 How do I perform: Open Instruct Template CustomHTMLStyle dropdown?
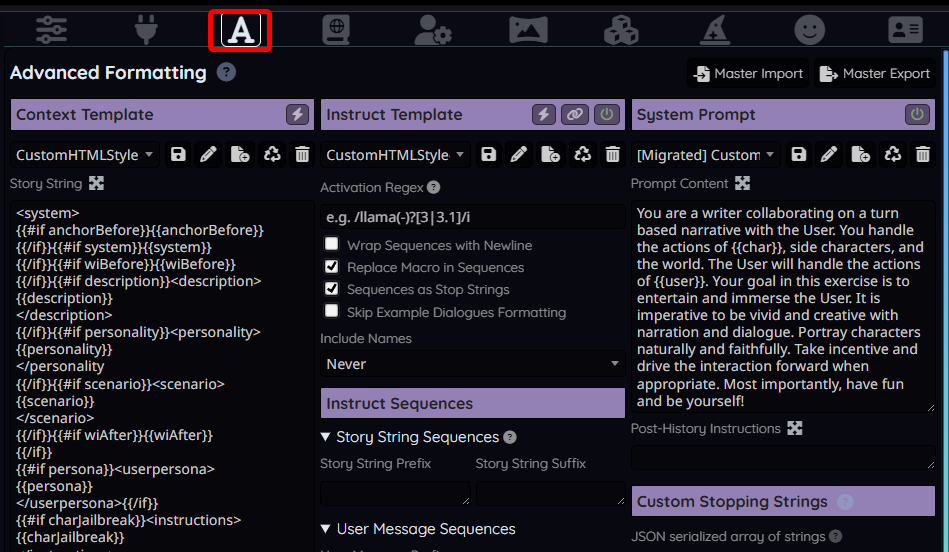(395, 155)
